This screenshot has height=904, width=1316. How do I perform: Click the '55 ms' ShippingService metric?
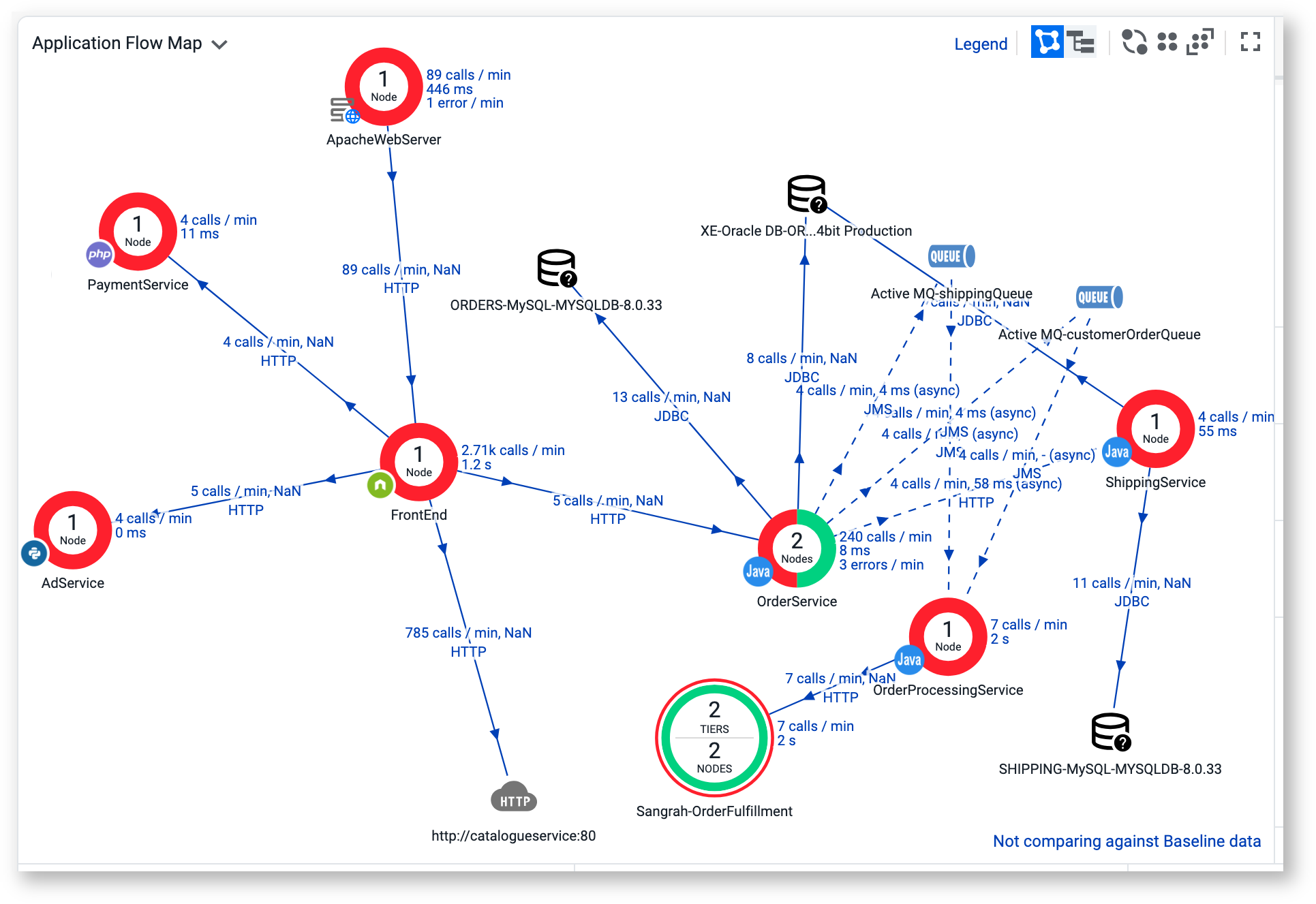pos(1217,431)
